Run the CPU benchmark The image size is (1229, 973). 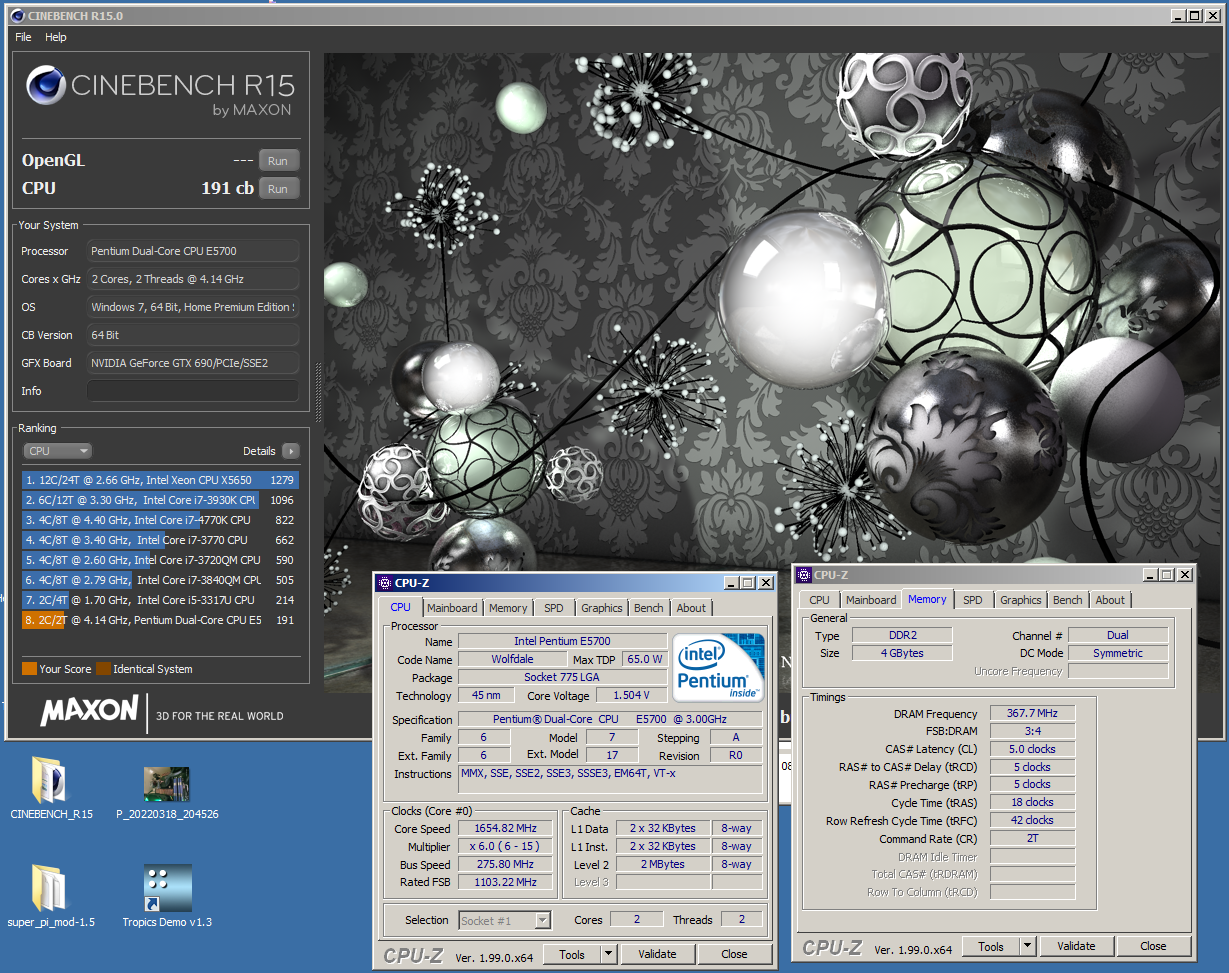[x=278, y=189]
